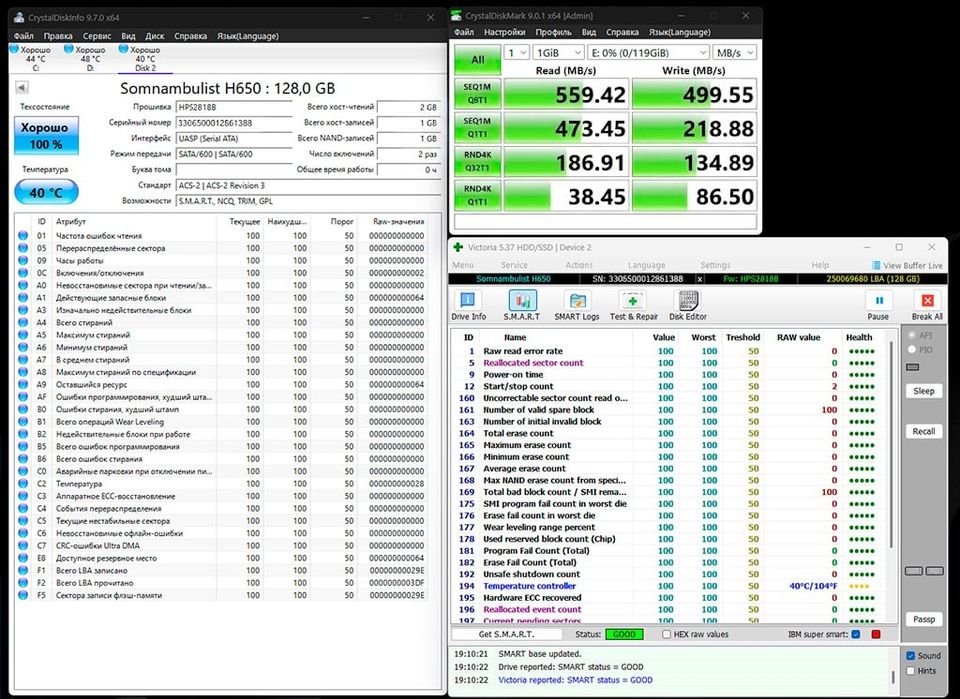The image size is (960, 699).
Task: Click SEQ1M Q8T1 read result 559.42
Action: coord(564,94)
